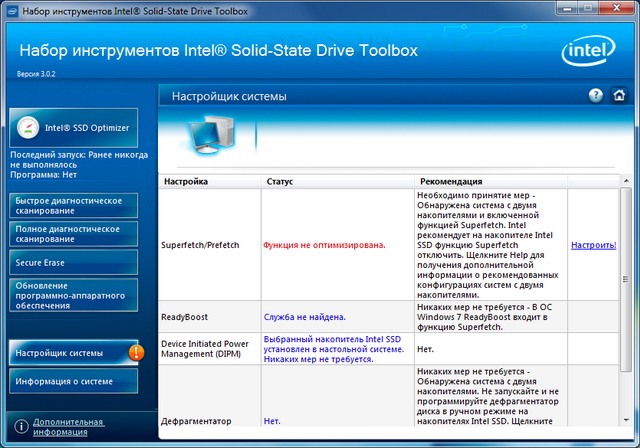Click the app icon in the title bar

[12, 11]
